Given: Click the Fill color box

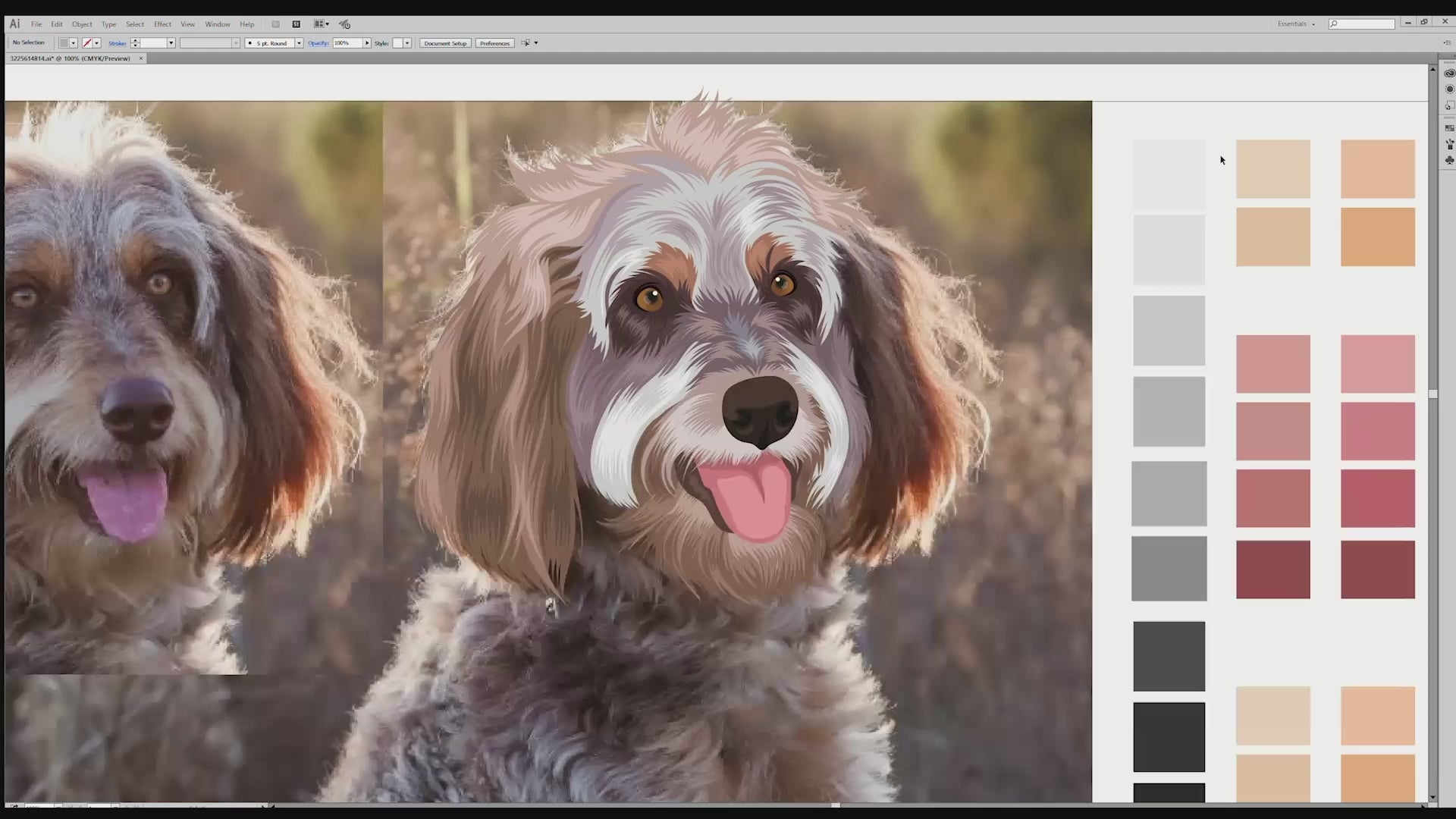Looking at the screenshot, I should [64, 43].
